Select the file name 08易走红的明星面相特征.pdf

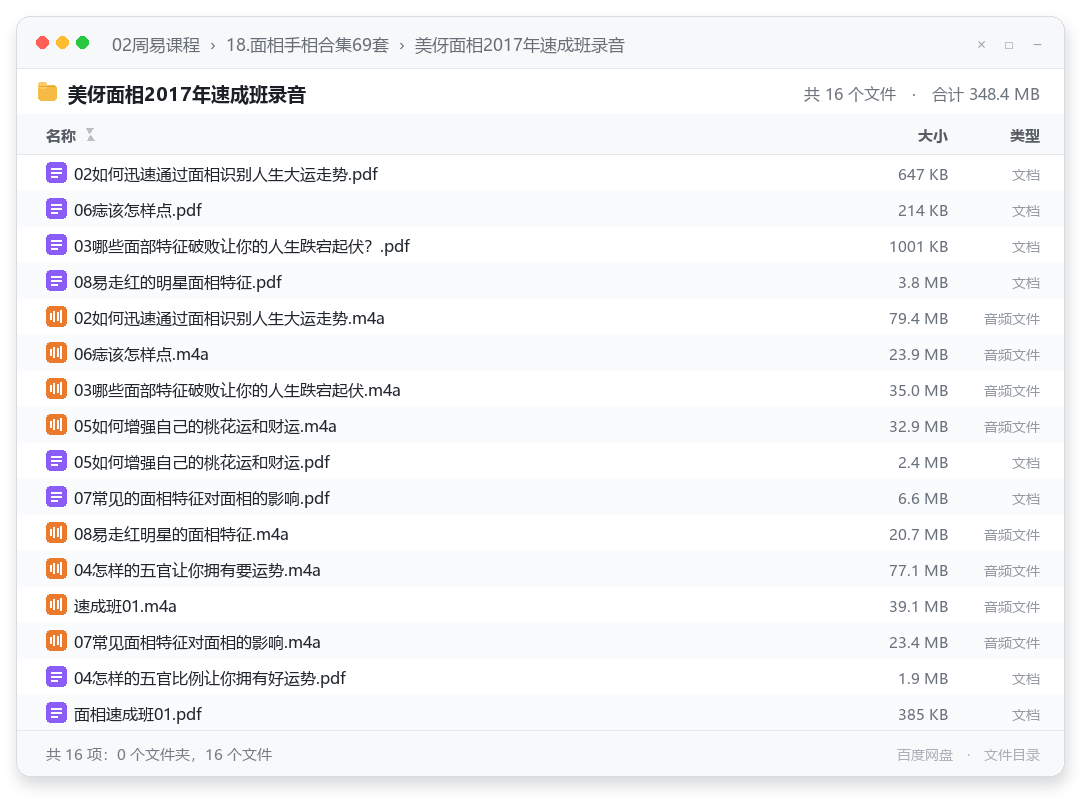pyautogui.click(x=178, y=283)
